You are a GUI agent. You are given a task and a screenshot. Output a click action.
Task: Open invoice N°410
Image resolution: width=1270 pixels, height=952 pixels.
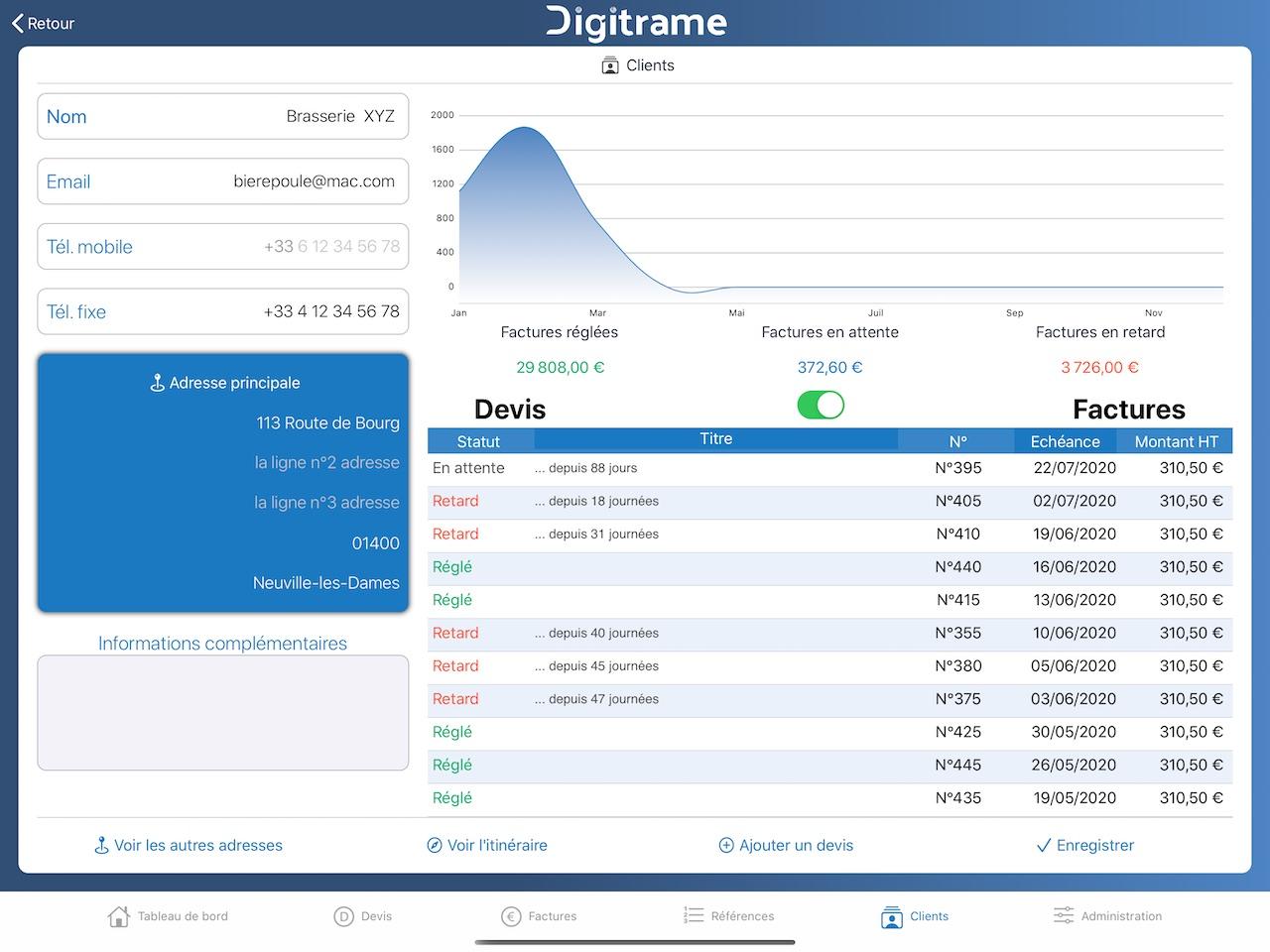[830, 535]
